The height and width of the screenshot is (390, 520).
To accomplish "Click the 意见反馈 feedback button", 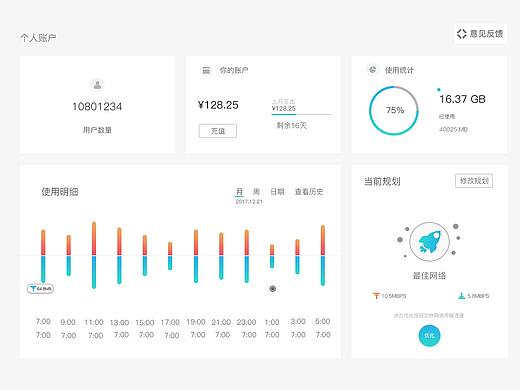I will click(480, 33).
